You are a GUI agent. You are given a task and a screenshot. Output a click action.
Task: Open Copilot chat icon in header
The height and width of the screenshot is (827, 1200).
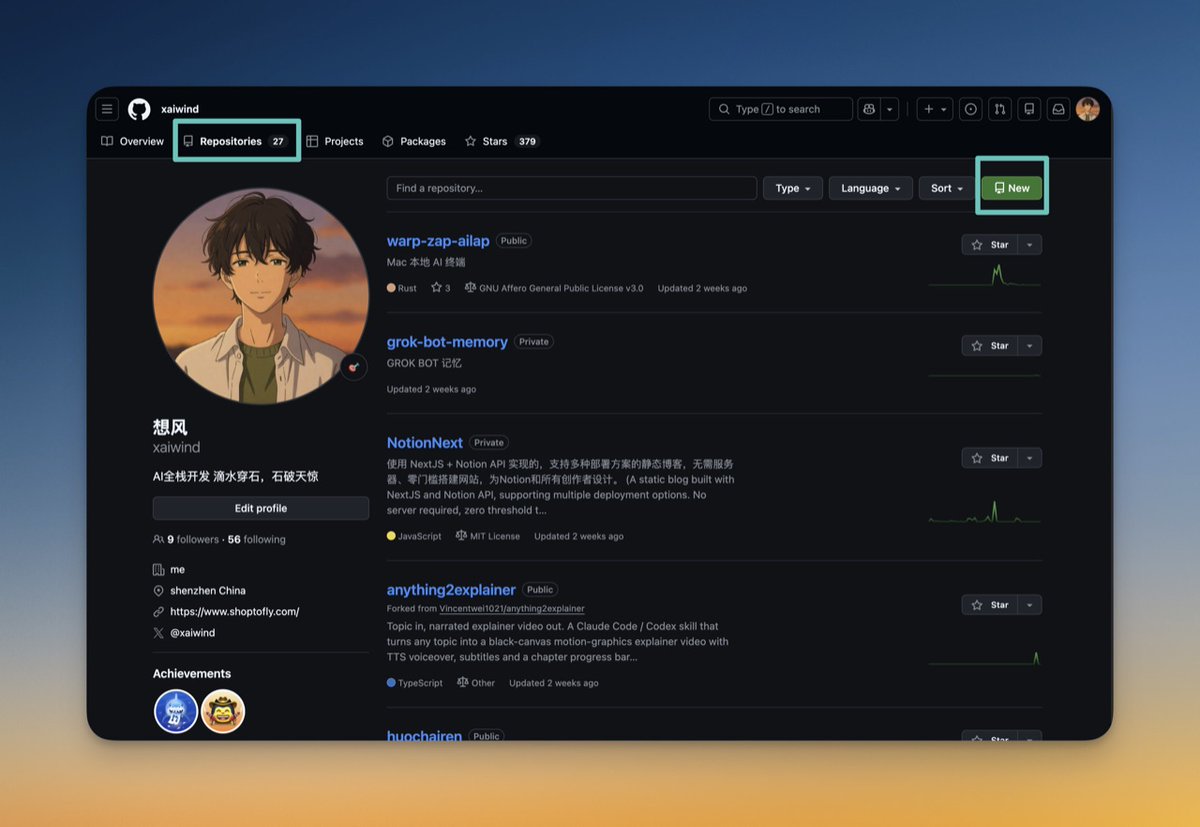(x=868, y=109)
